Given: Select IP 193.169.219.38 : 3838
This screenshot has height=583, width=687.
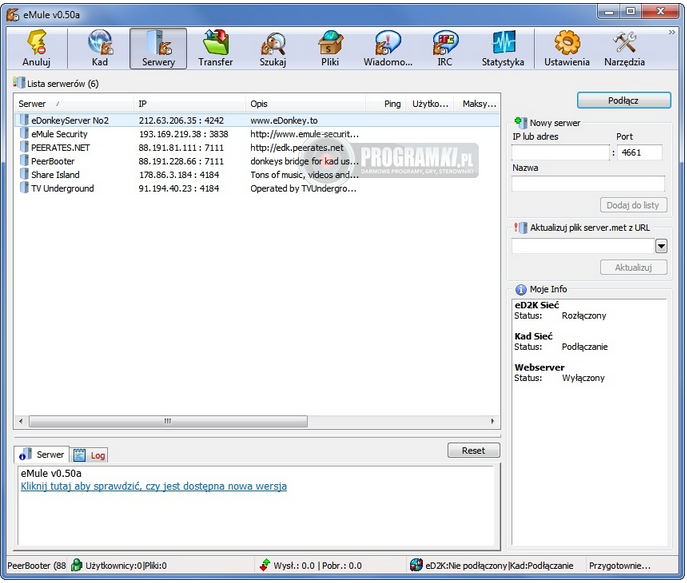Looking at the screenshot, I should [x=183, y=134].
